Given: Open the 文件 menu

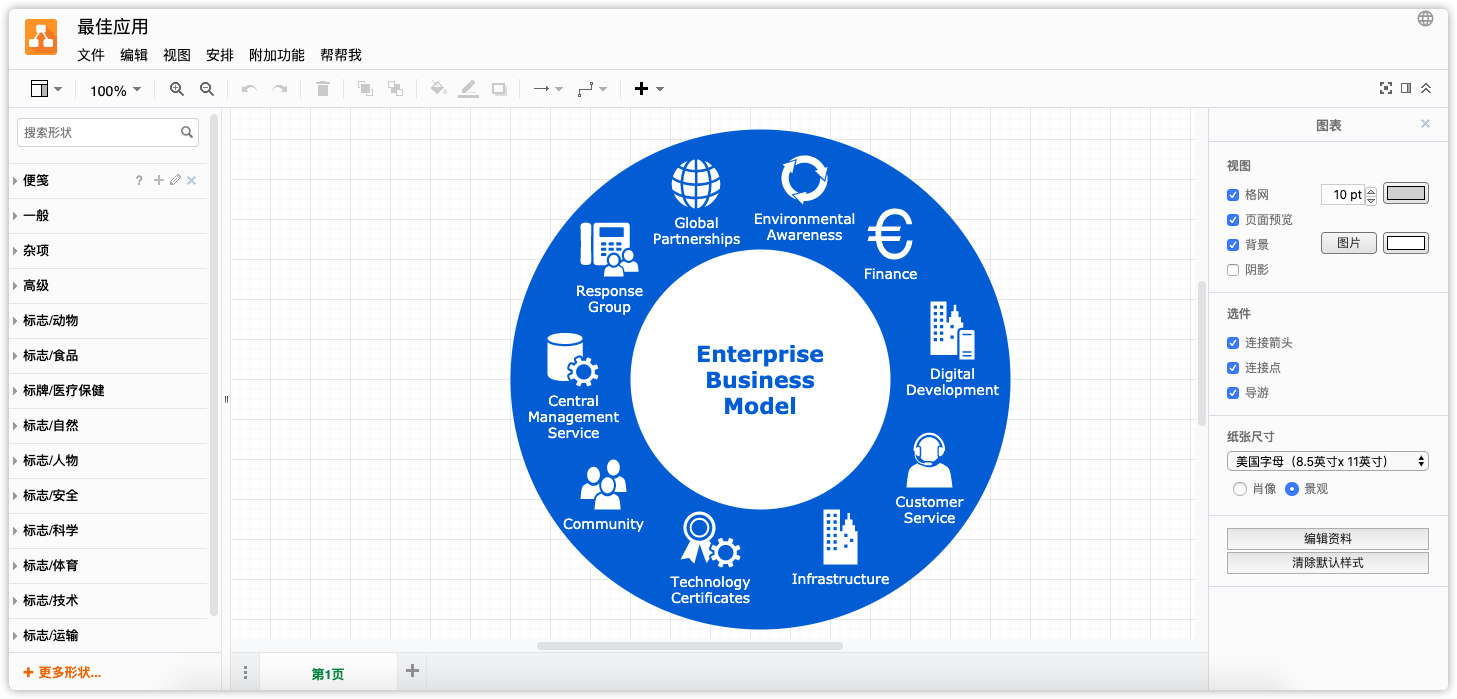Looking at the screenshot, I should click(91, 55).
